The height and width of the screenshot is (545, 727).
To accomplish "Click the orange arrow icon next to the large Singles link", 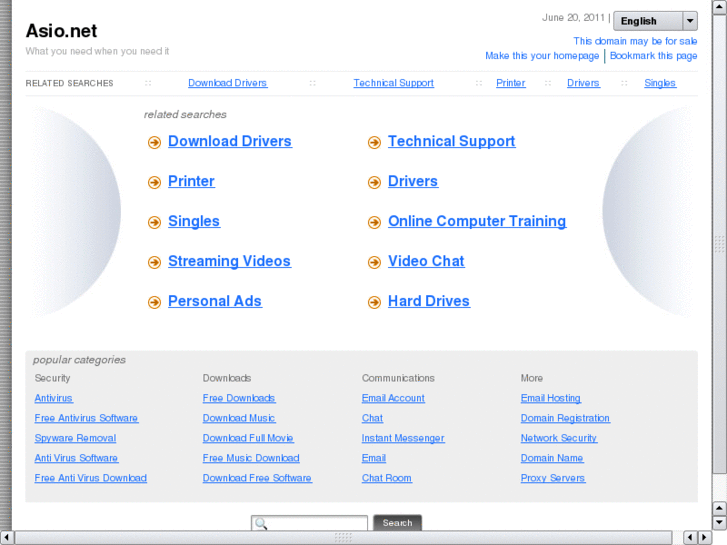I will (x=154, y=222).
